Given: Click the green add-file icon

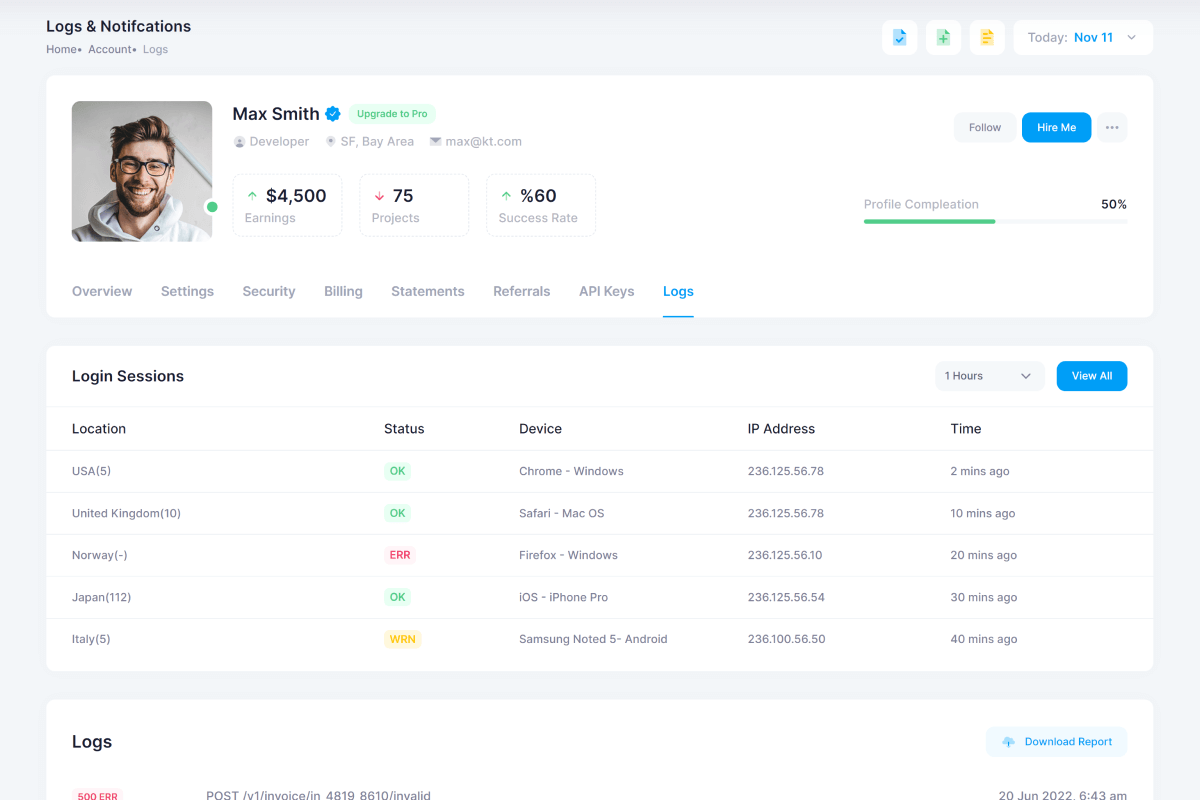Looking at the screenshot, I should [943, 38].
